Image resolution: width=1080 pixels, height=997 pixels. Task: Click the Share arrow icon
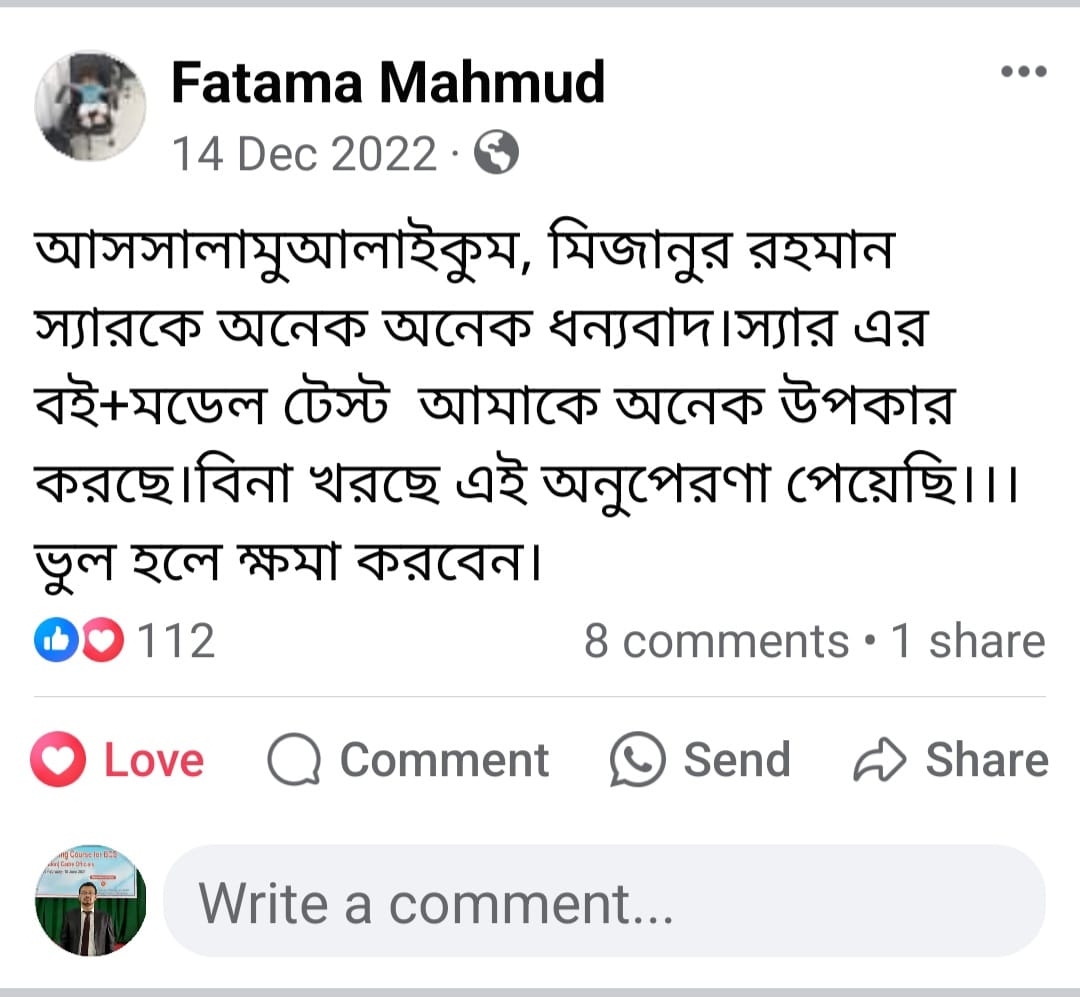click(879, 761)
